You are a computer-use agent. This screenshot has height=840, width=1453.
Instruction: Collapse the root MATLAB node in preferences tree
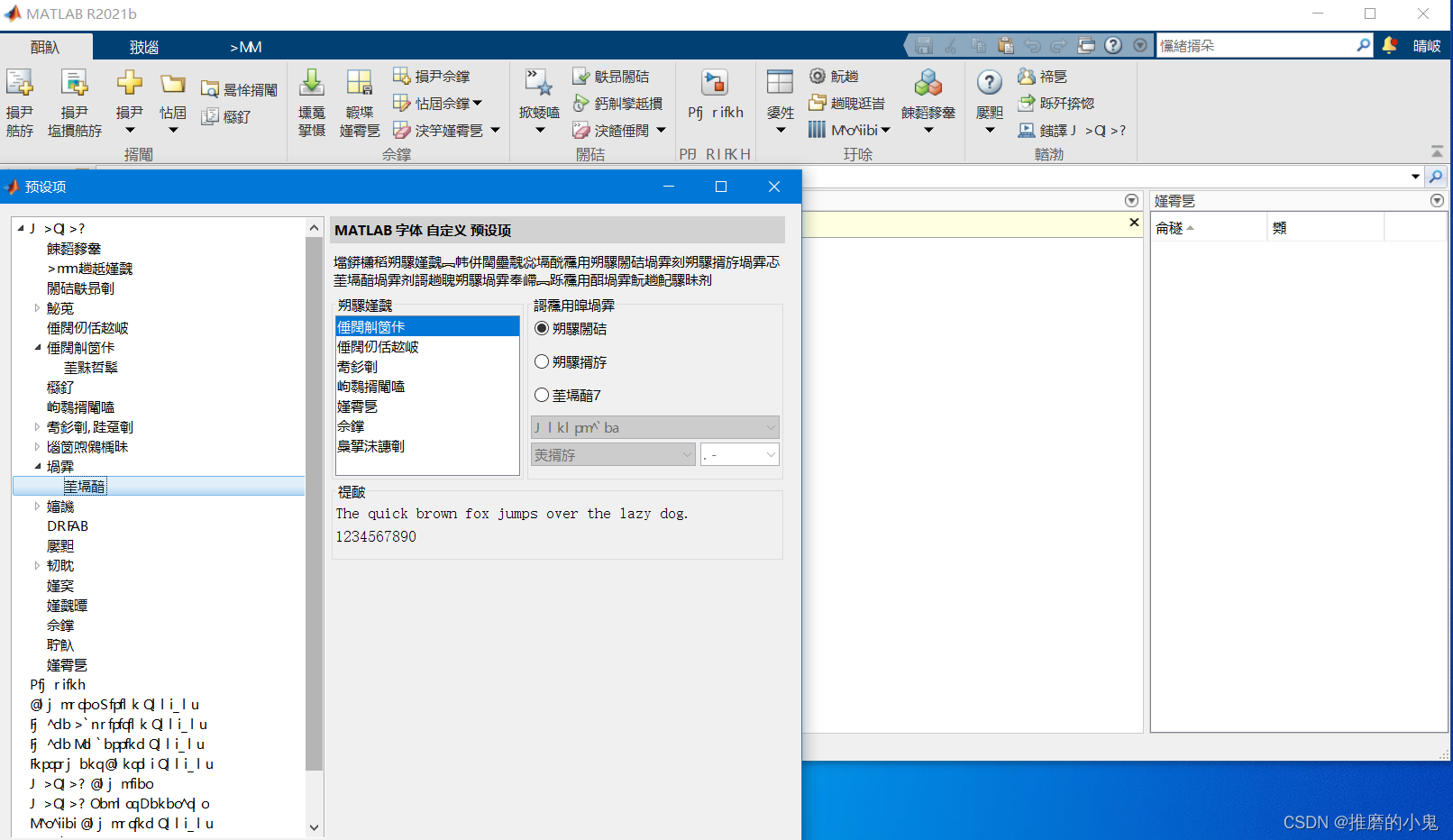pyautogui.click(x=20, y=229)
